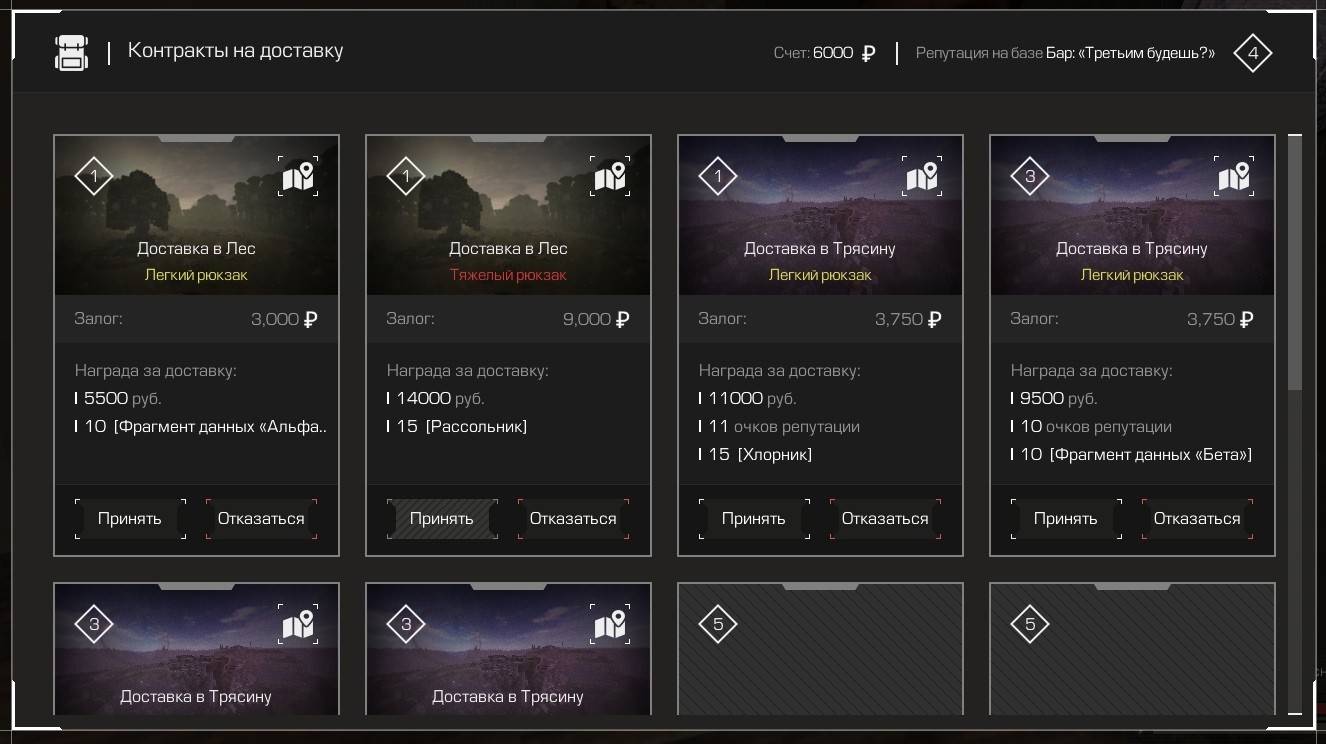Decline the 5500 руб. Forest delivery contract

[261, 519]
